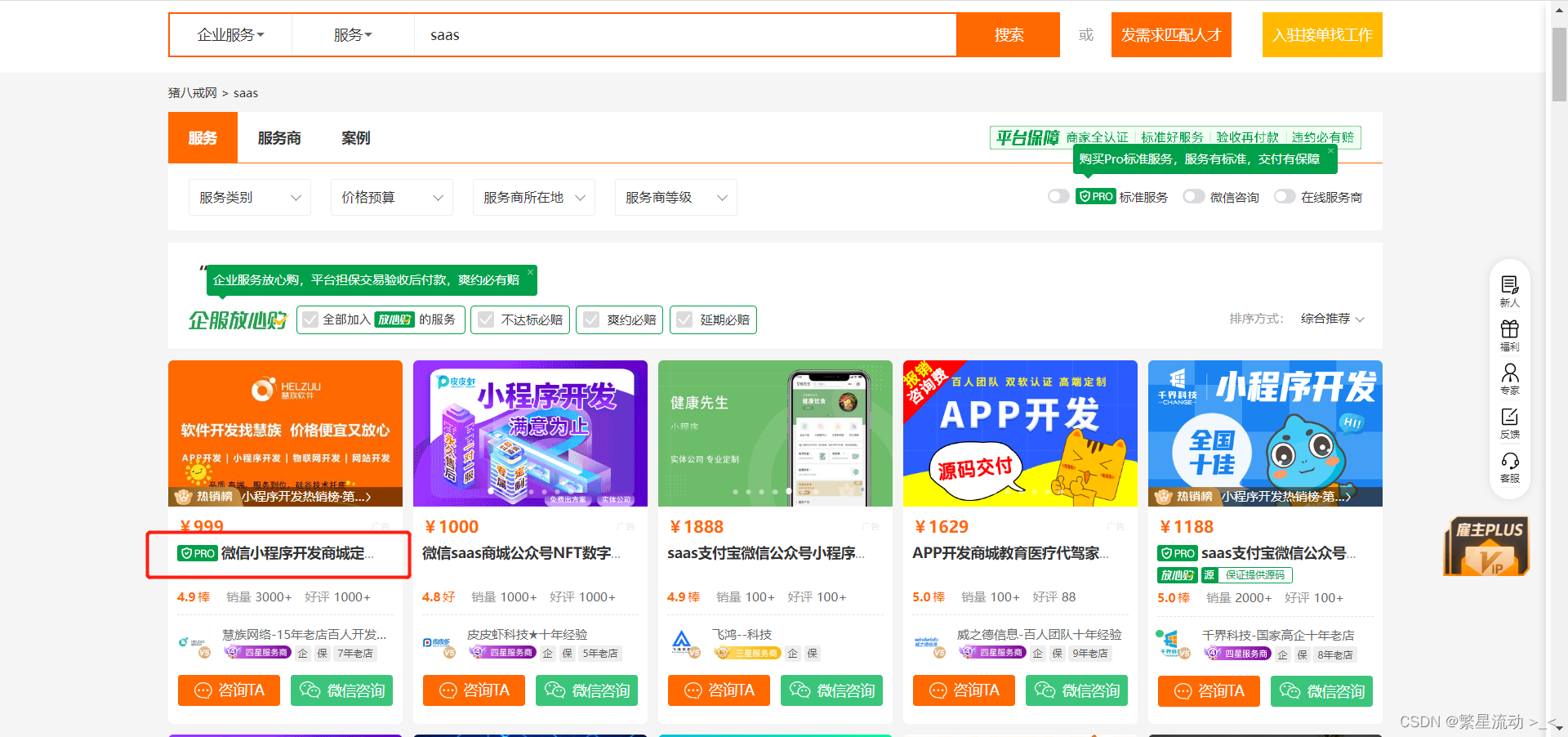Click 咨询TA for 千界科技 listing
The width and height of the screenshot is (1568, 737).
(x=1209, y=690)
